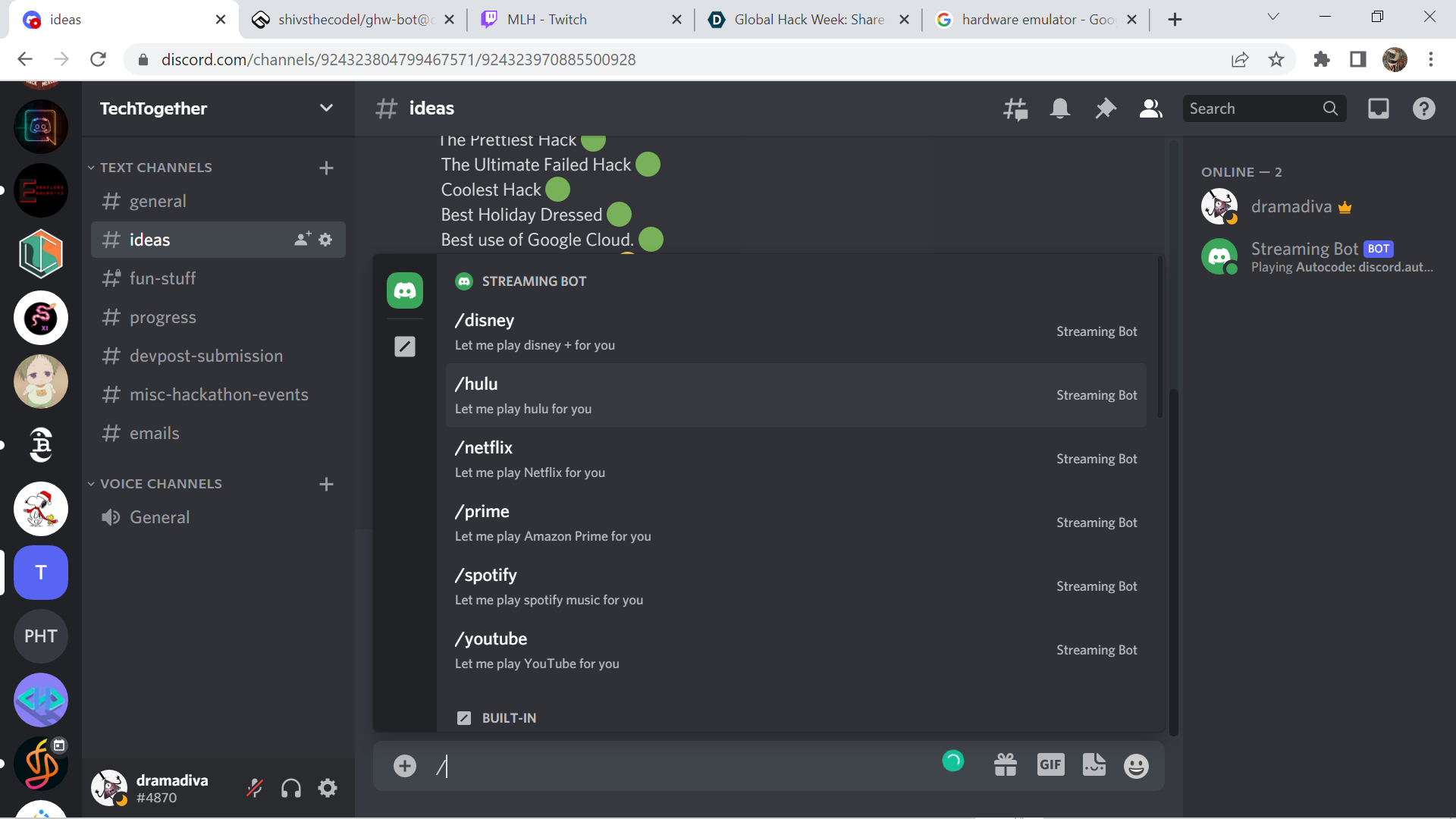The image size is (1456, 819).
Task: Open the emoji picker
Action: [x=1136, y=766]
